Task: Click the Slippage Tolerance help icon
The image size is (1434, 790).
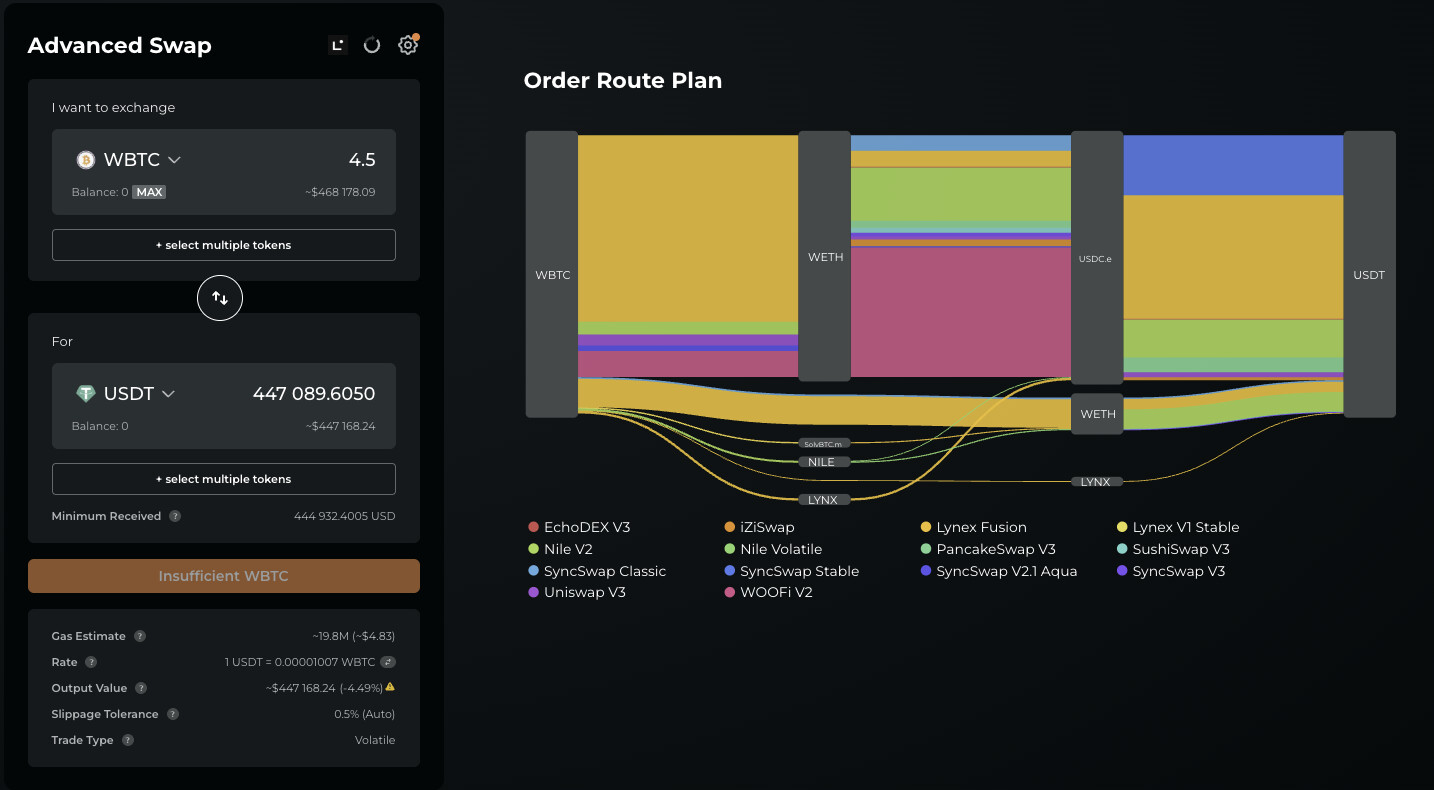Action: pyautogui.click(x=173, y=714)
